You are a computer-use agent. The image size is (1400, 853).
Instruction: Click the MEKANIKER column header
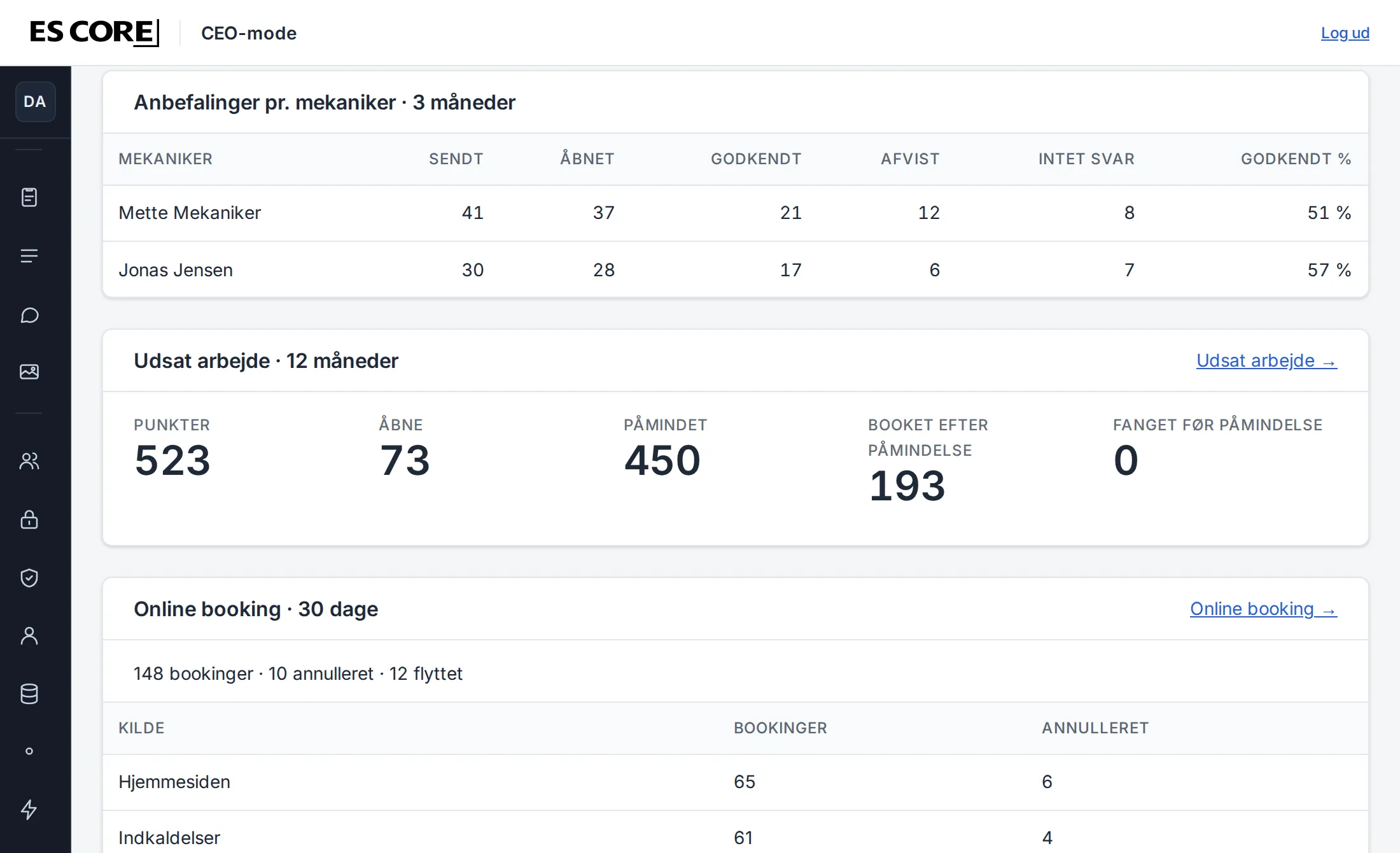(165, 159)
